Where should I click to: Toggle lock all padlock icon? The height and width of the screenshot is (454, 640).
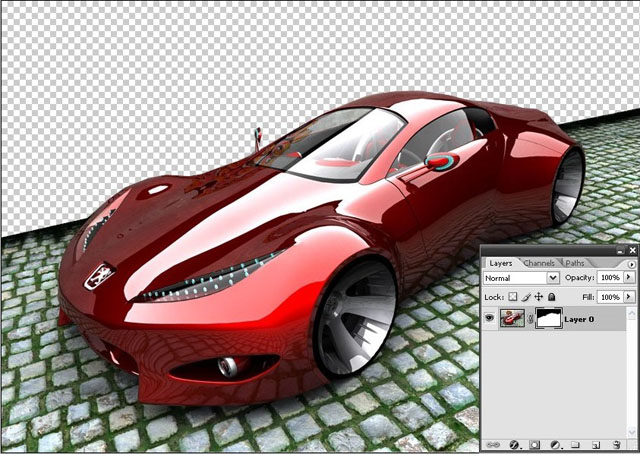tap(551, 297)
